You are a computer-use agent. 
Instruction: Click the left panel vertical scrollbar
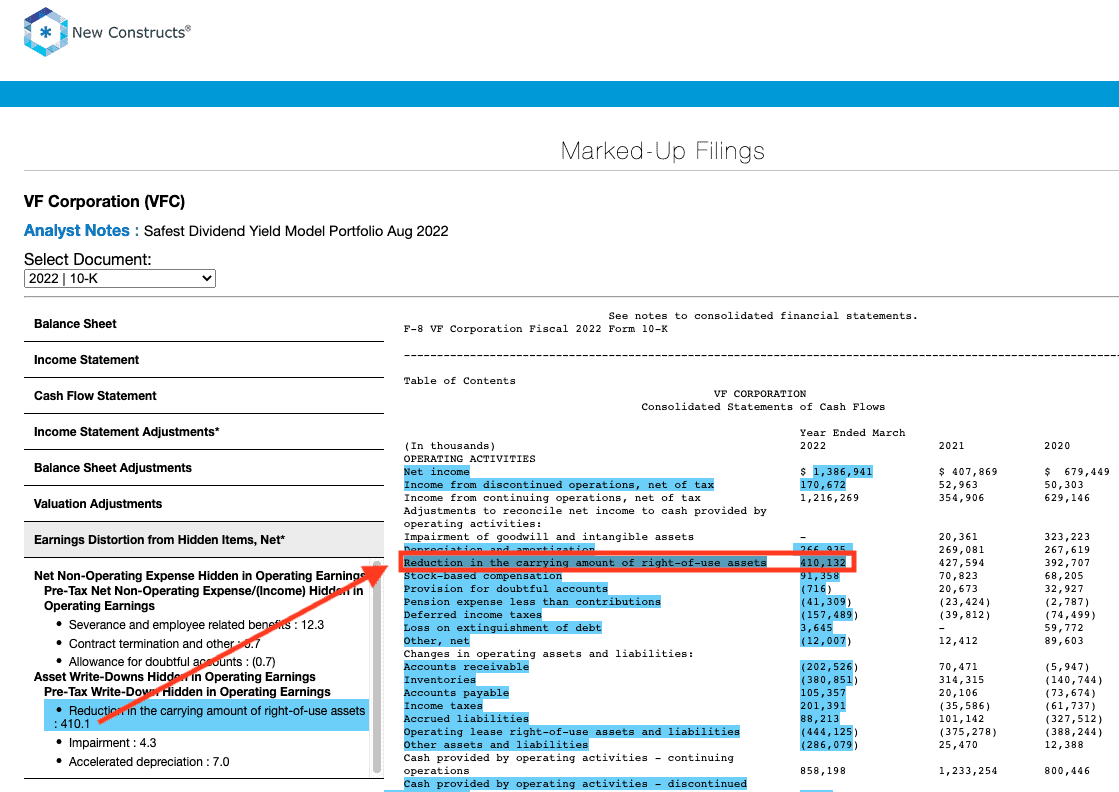click(x=377, y=667)
